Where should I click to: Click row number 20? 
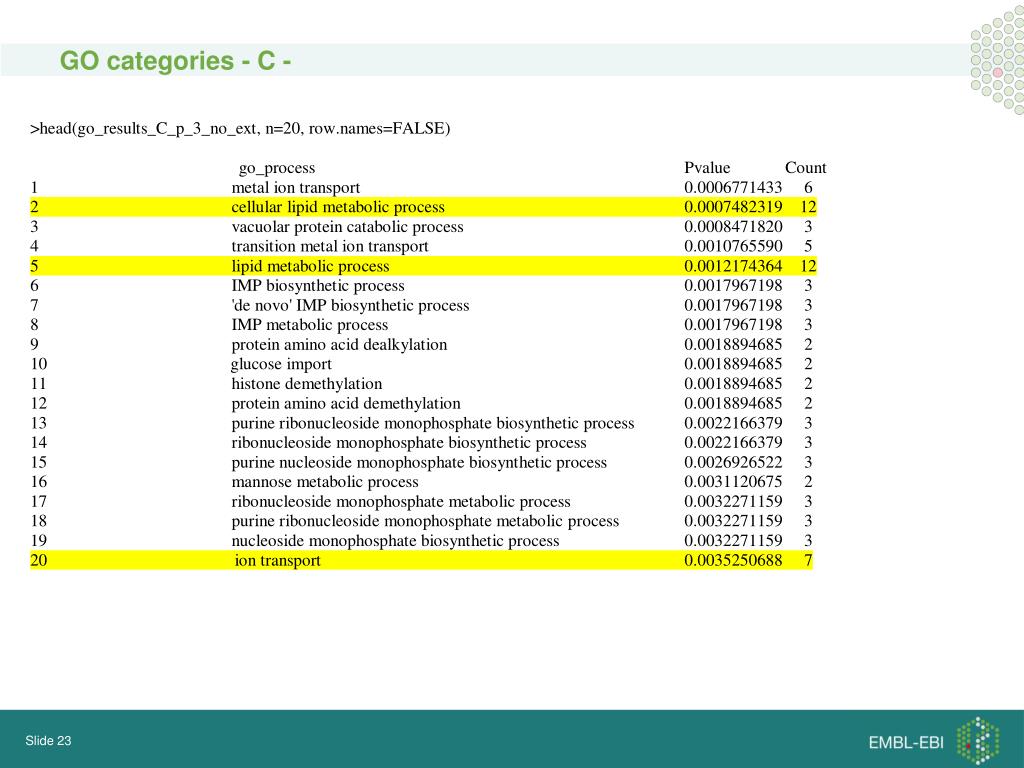click(39, 560)
